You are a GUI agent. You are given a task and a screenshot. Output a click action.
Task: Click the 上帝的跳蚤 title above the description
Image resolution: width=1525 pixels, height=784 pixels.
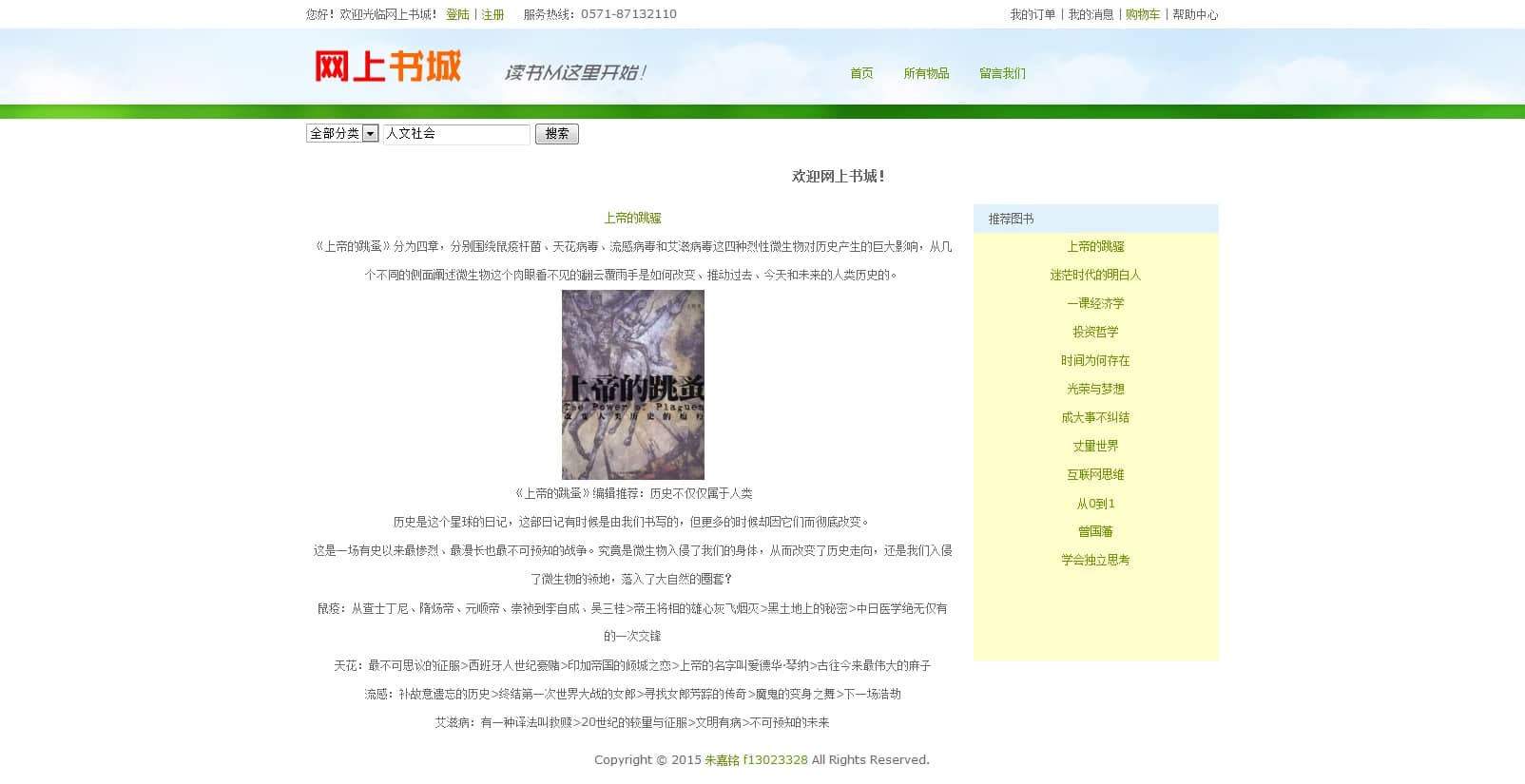point(632,218)
